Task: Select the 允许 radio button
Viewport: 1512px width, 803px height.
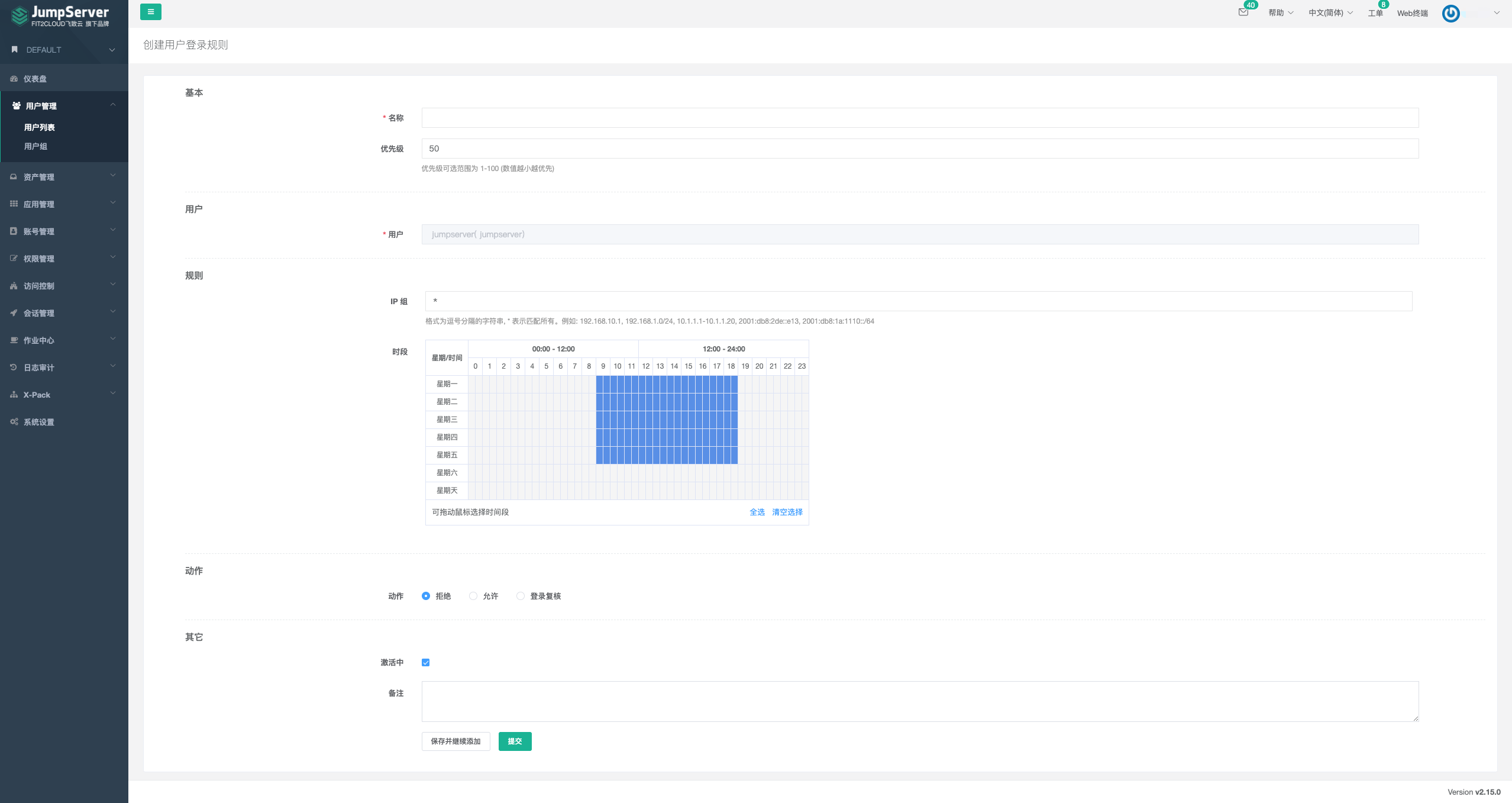Action: tap(473, 596)
